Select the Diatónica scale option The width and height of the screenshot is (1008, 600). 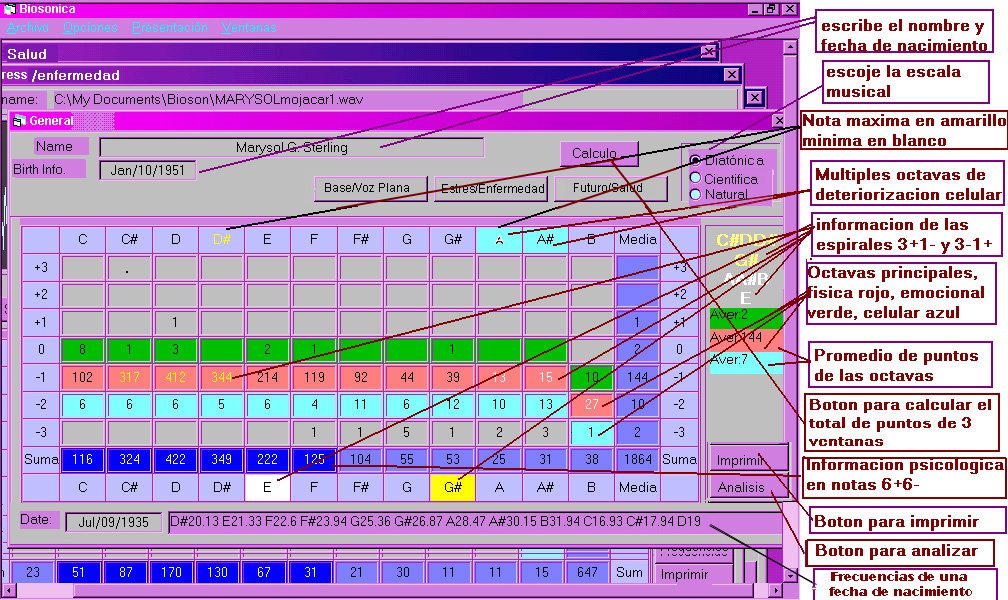click(x=696, y=161)
